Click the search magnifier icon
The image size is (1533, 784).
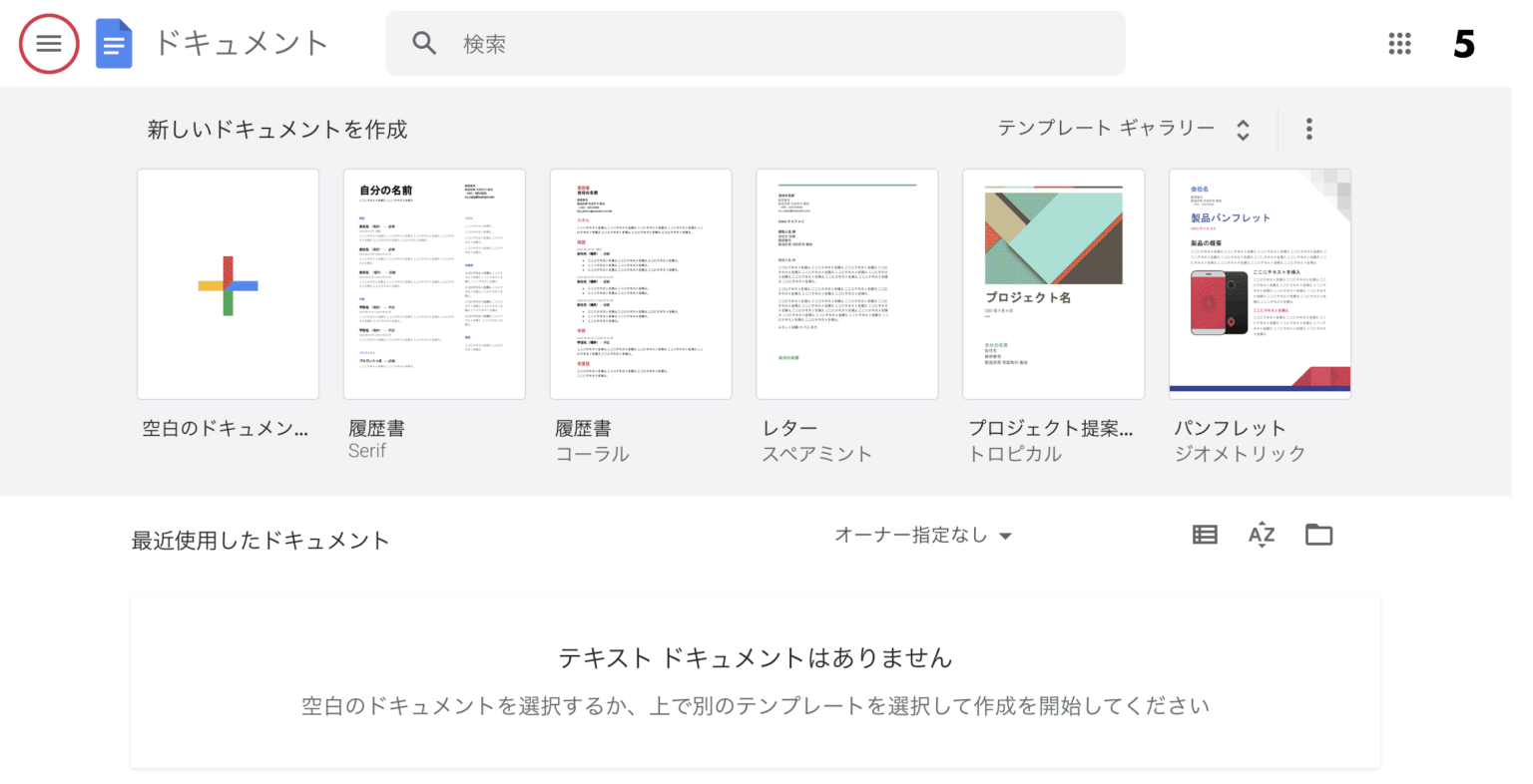[424, 43]
